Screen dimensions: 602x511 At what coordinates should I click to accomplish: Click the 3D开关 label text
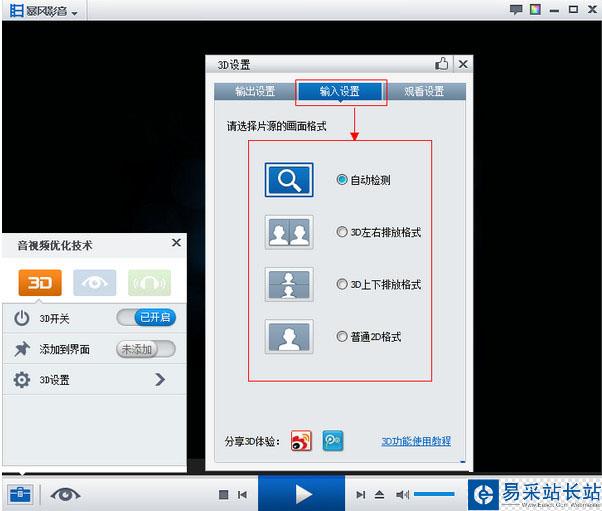tap(55, 319)
